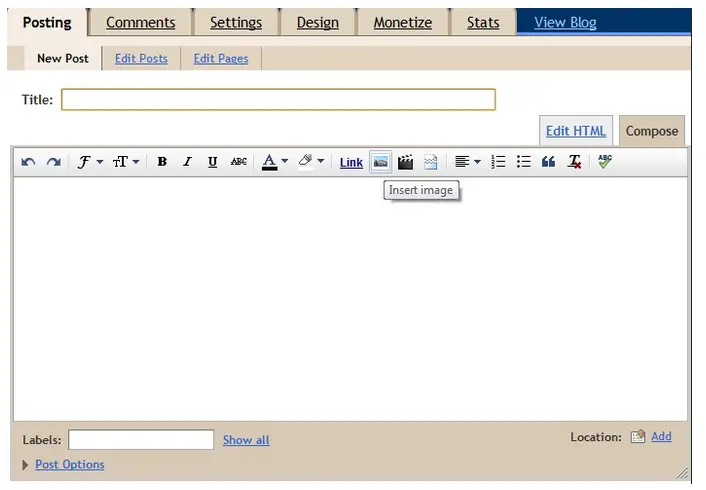The height and width of the screenshot is (490, 706).
Task: Go to Edit Pages
Action: click(221, 59)
